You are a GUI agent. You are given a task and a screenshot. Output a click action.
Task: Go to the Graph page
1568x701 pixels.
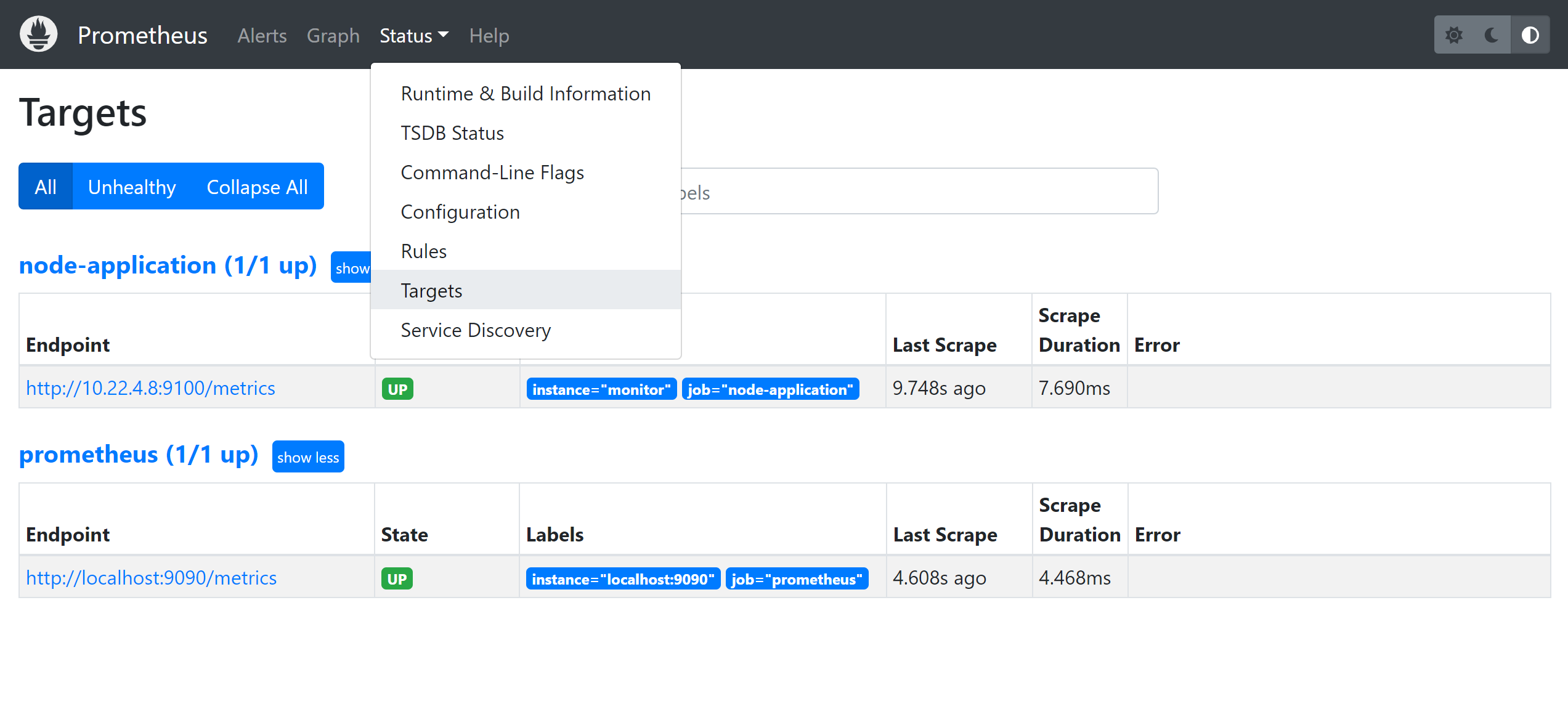pos(333,36)
